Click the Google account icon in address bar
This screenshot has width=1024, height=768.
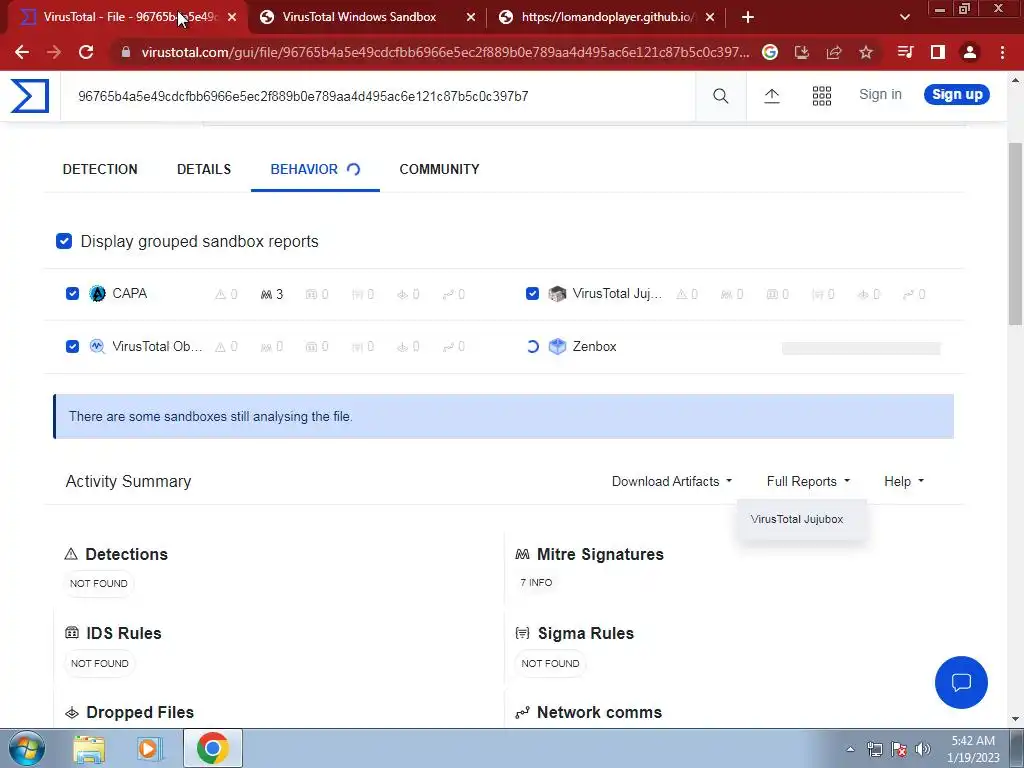pyautogui.click(x=770, y=52)
